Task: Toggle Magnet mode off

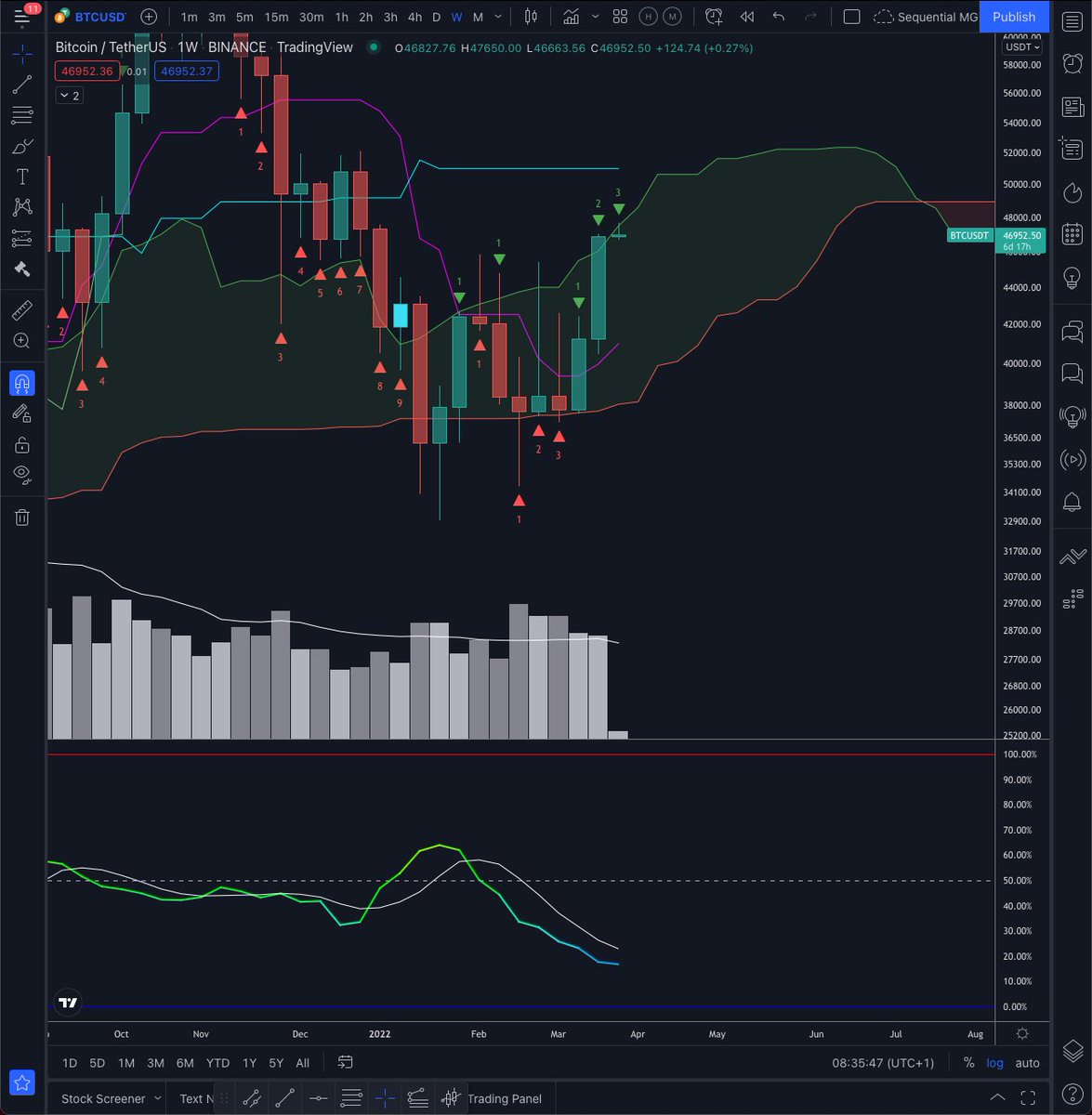Action: click(22, 383)
